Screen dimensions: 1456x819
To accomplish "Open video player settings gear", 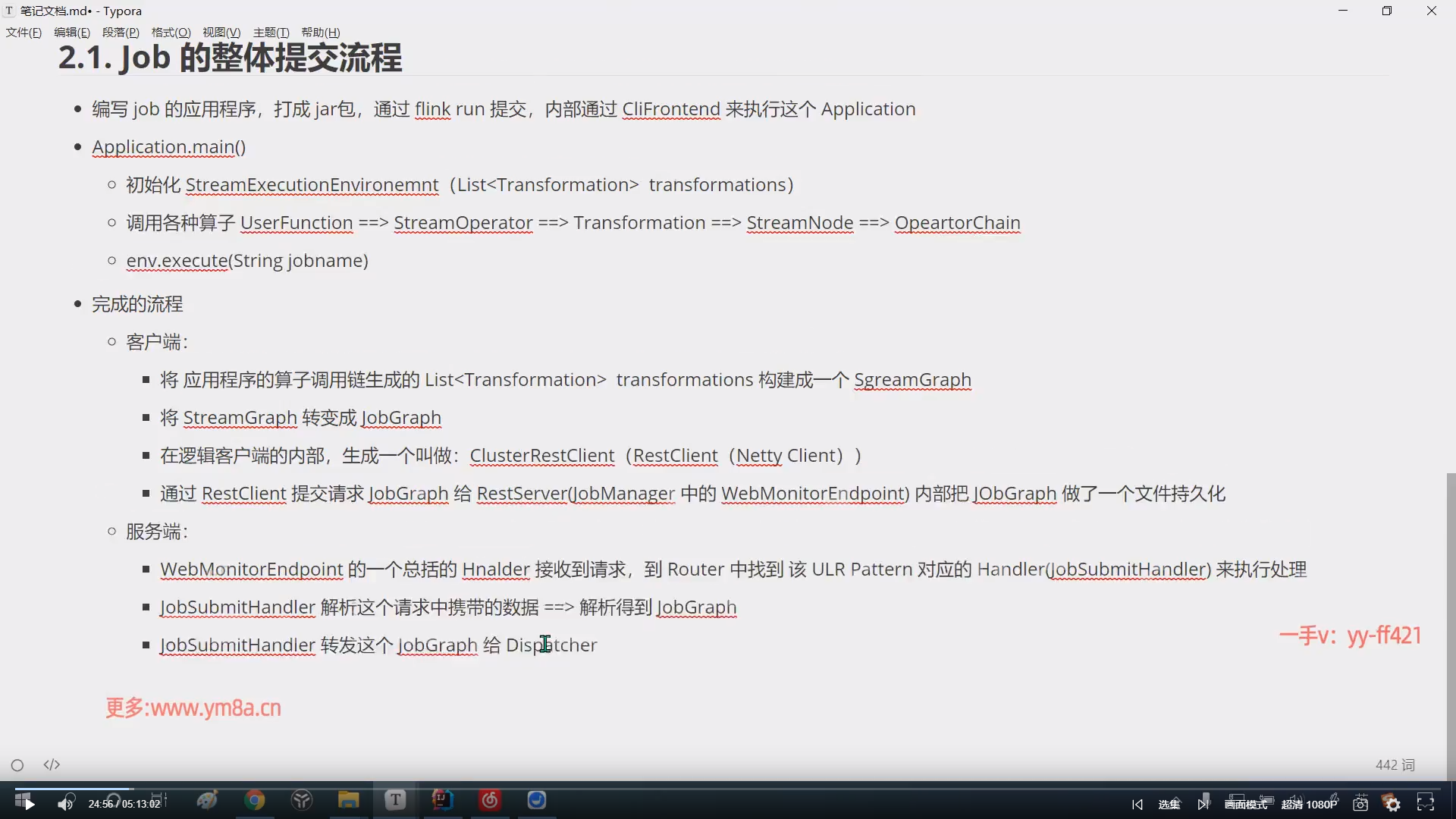I will point(1392,804).
